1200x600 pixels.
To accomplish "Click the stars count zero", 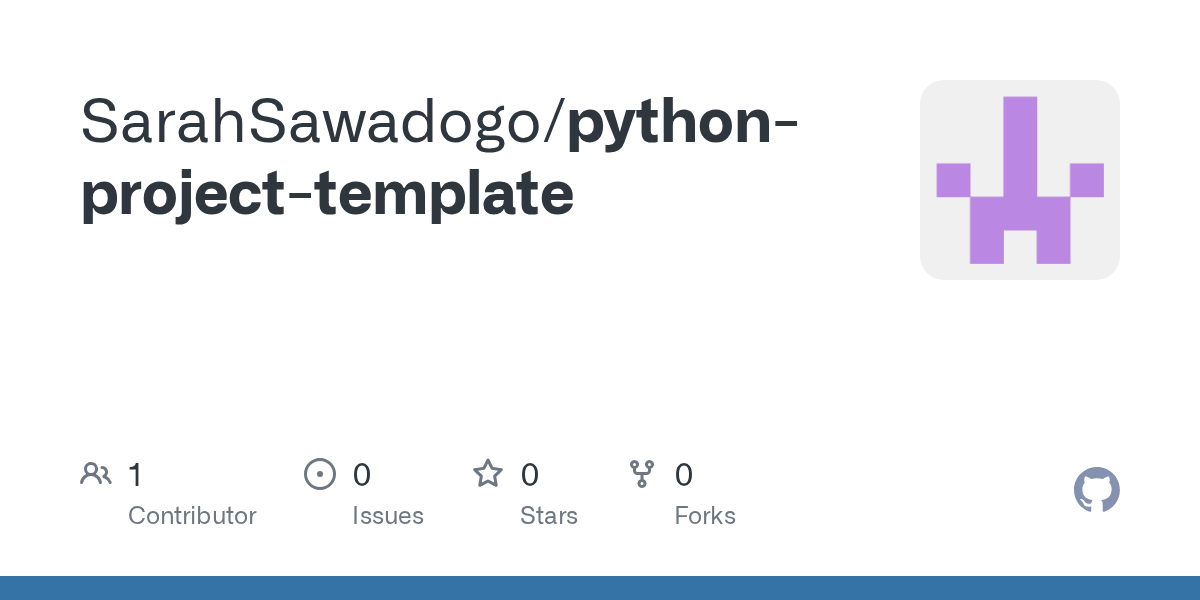I will click(x=529, y=475).
